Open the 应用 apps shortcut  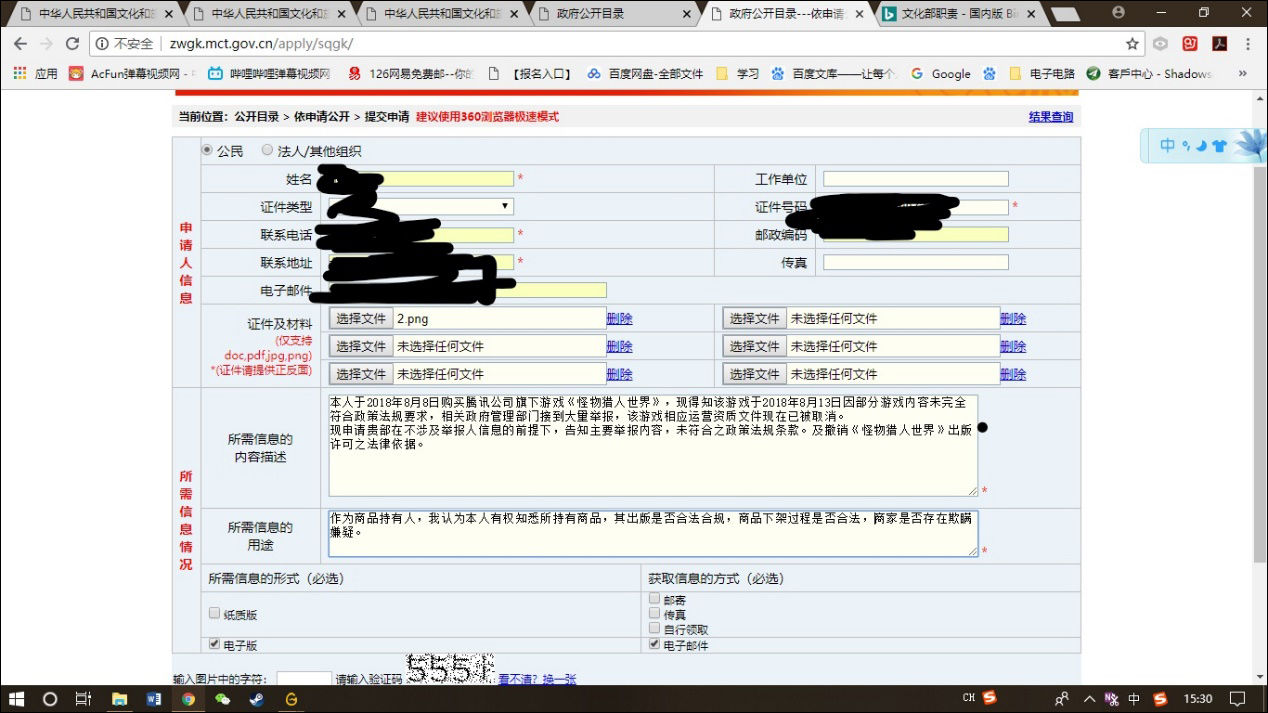coord(35,74)
